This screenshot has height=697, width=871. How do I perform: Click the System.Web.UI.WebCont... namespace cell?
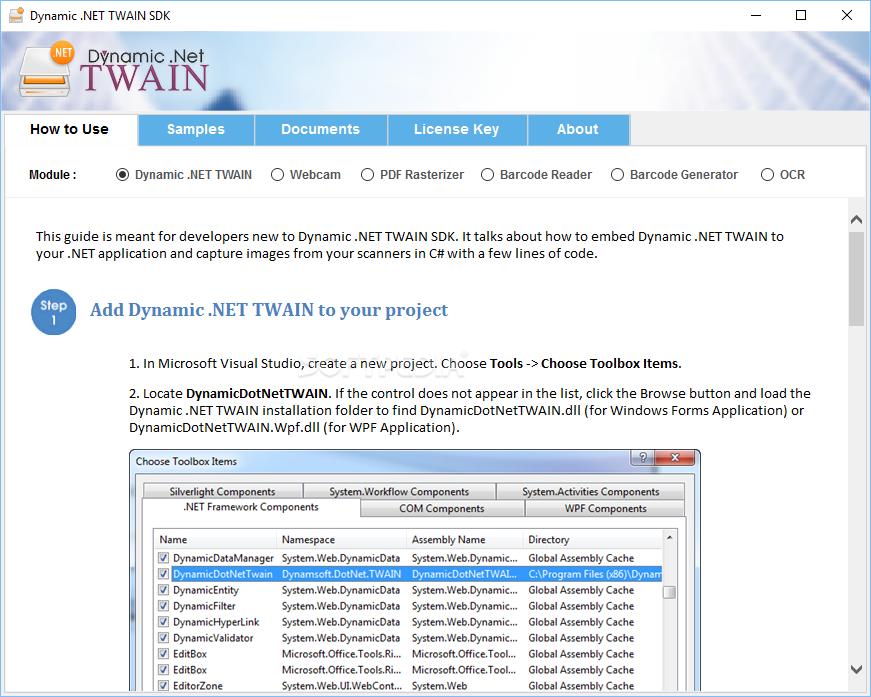(342, 686)
